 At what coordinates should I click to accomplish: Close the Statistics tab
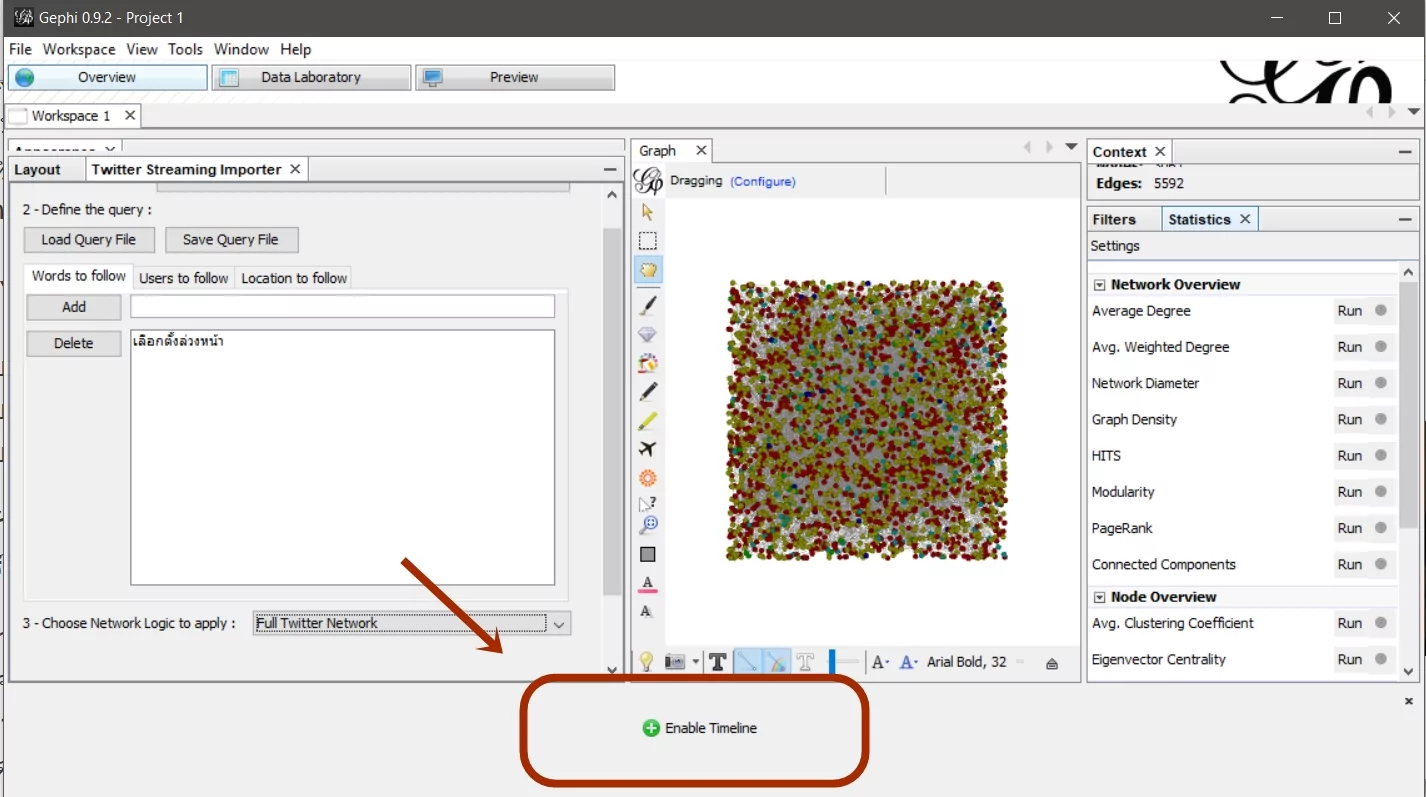coord(1245,219)
